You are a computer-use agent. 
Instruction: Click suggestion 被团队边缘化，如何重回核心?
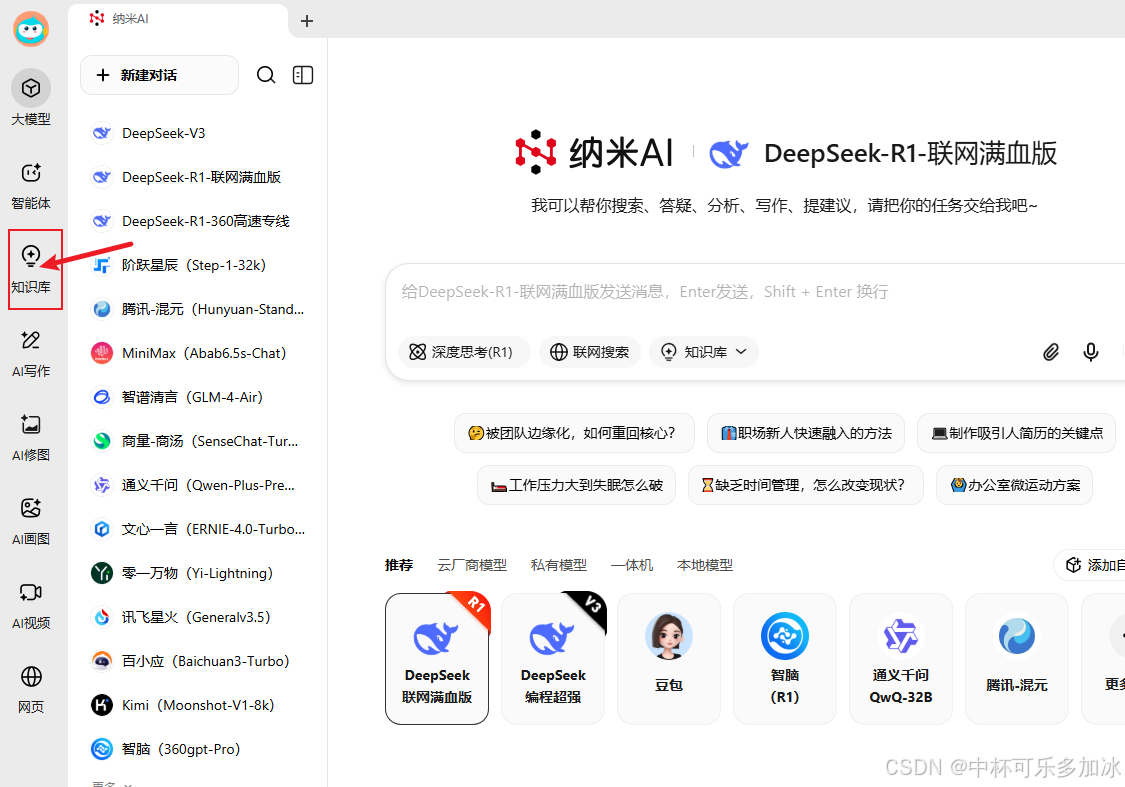574,433
